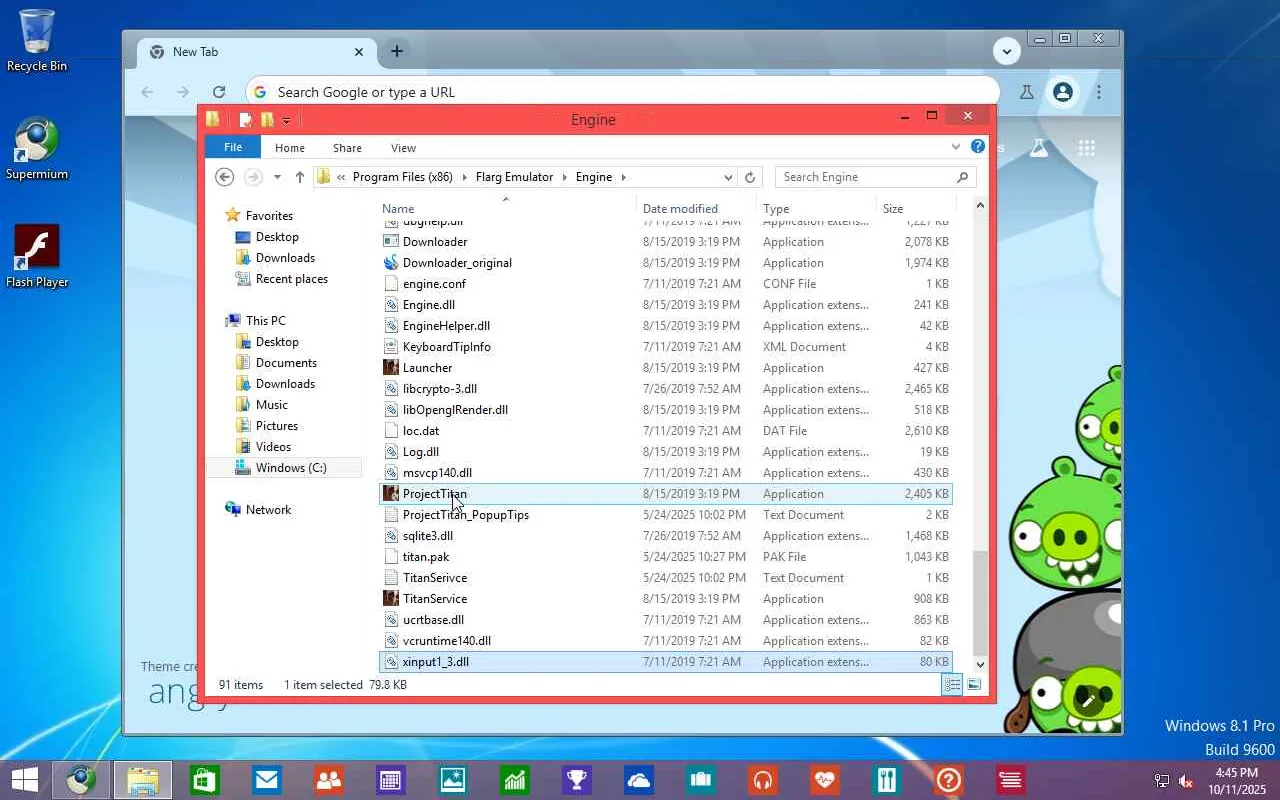The width and height of the screenshot is (1280, 800).
Task: Open the News/Reading List app on the taskbar
Action: (x=1010, y=780)
